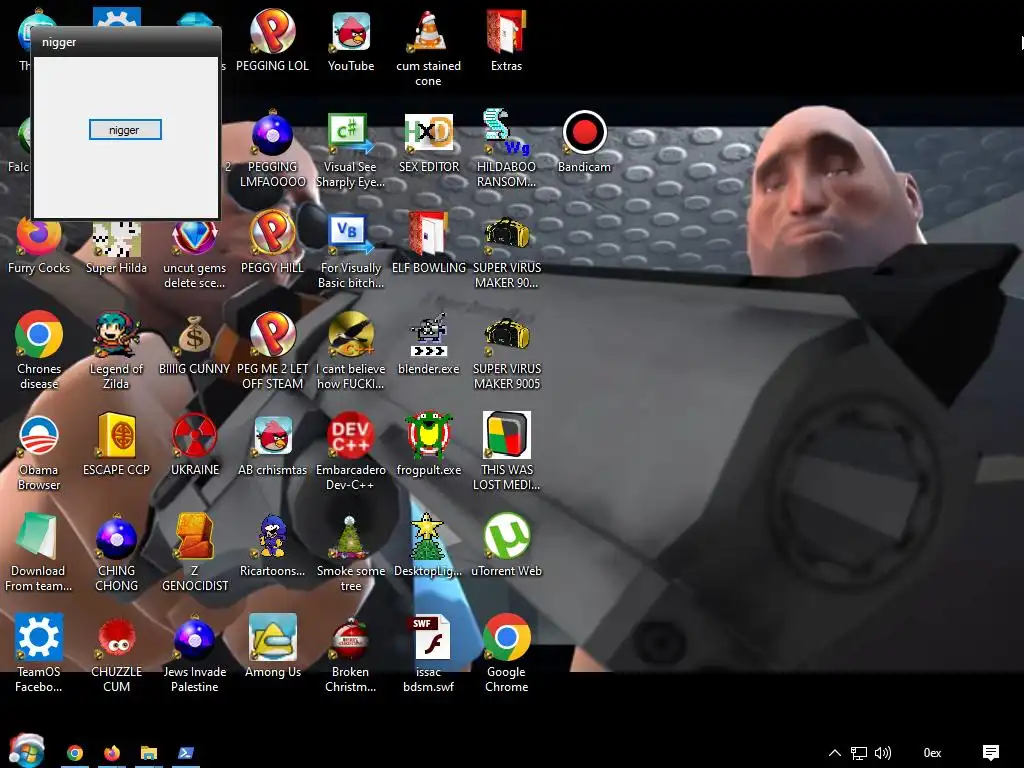This screenshot has width=1024, height=768.
Task: Open the AB crhismtas Angry Birds icon
Action: (273, 435)
